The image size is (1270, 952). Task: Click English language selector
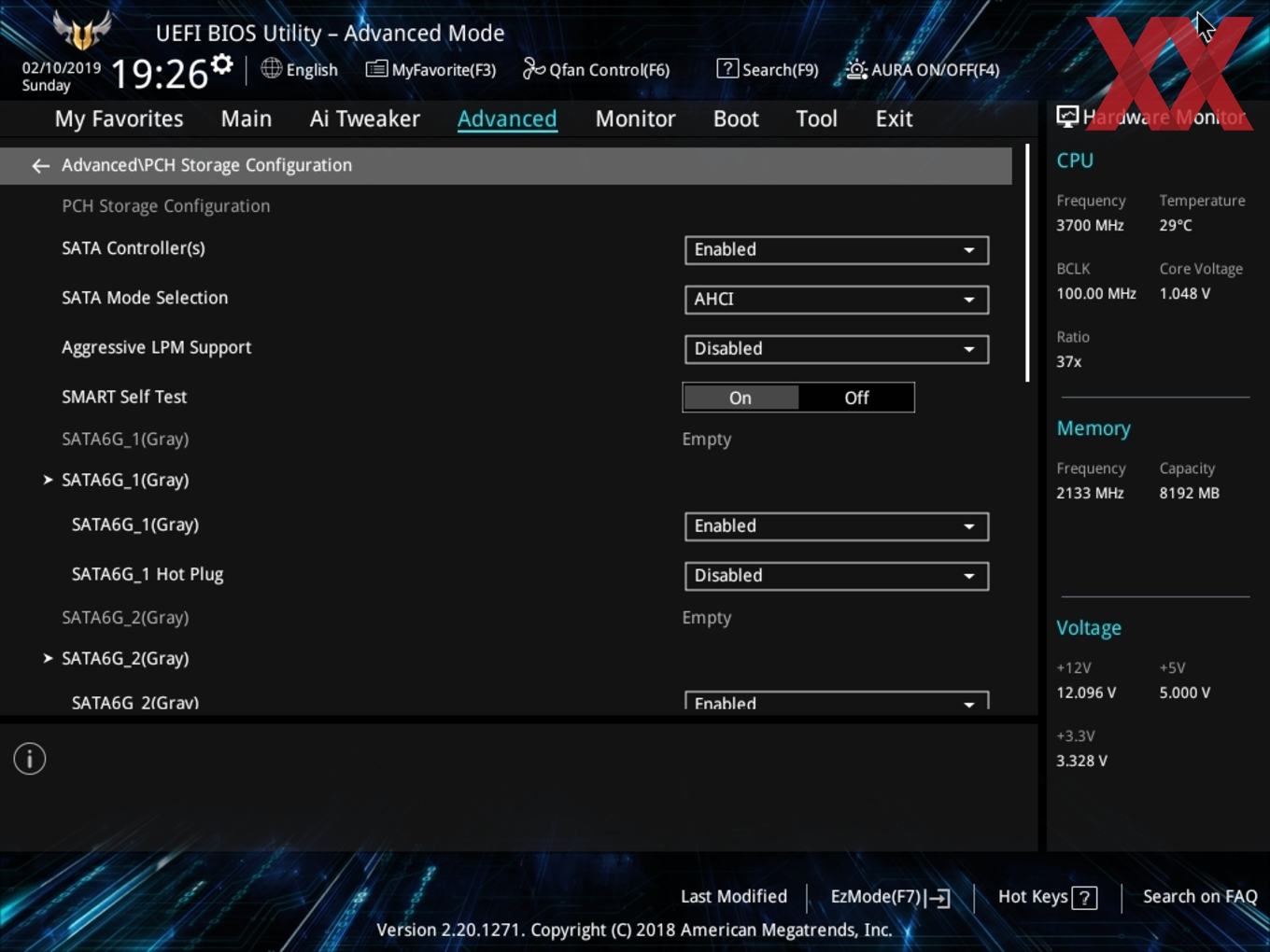[x=300, y=69]
